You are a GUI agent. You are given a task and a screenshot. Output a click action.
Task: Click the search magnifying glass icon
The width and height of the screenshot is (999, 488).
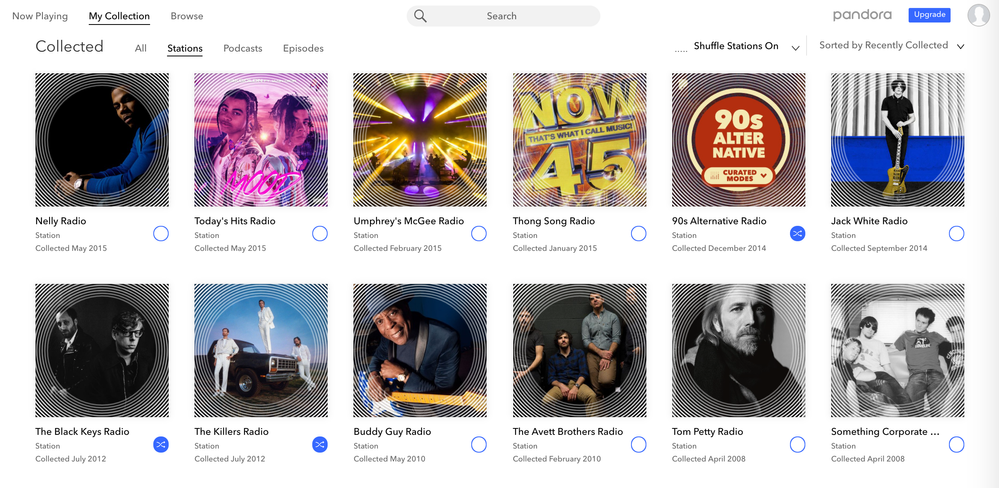[x=420, y=16]
